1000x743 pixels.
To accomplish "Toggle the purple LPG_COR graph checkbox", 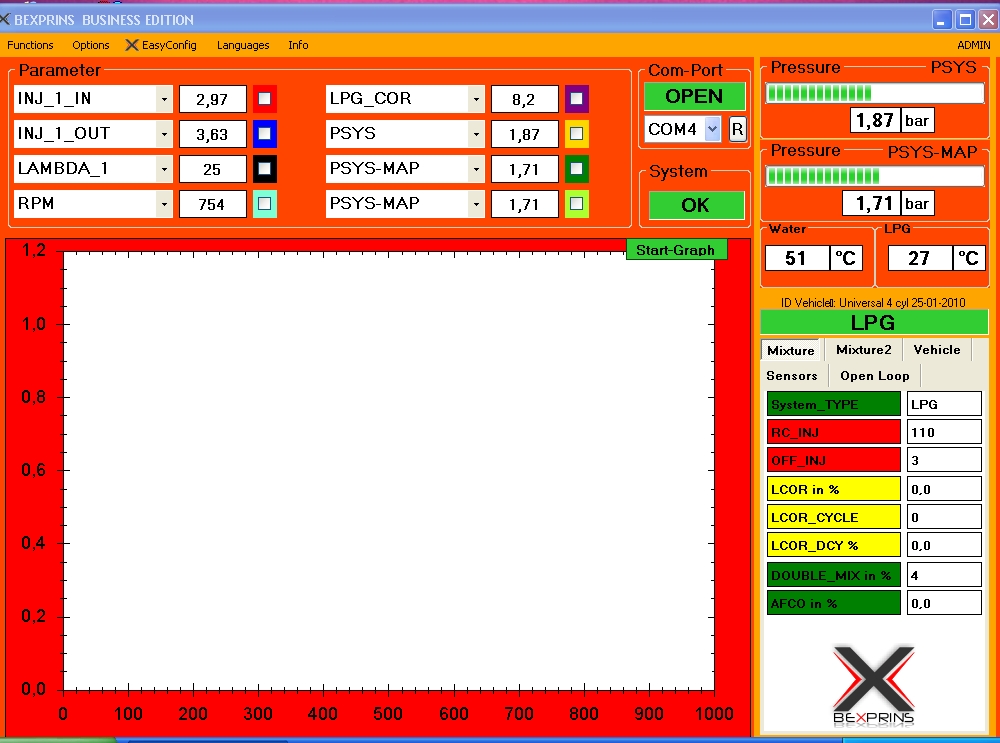I will coord(576,99).
